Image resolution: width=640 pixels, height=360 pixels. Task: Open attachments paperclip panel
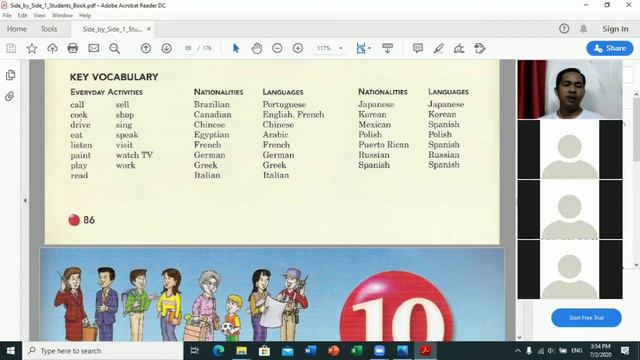click(9, 96)
